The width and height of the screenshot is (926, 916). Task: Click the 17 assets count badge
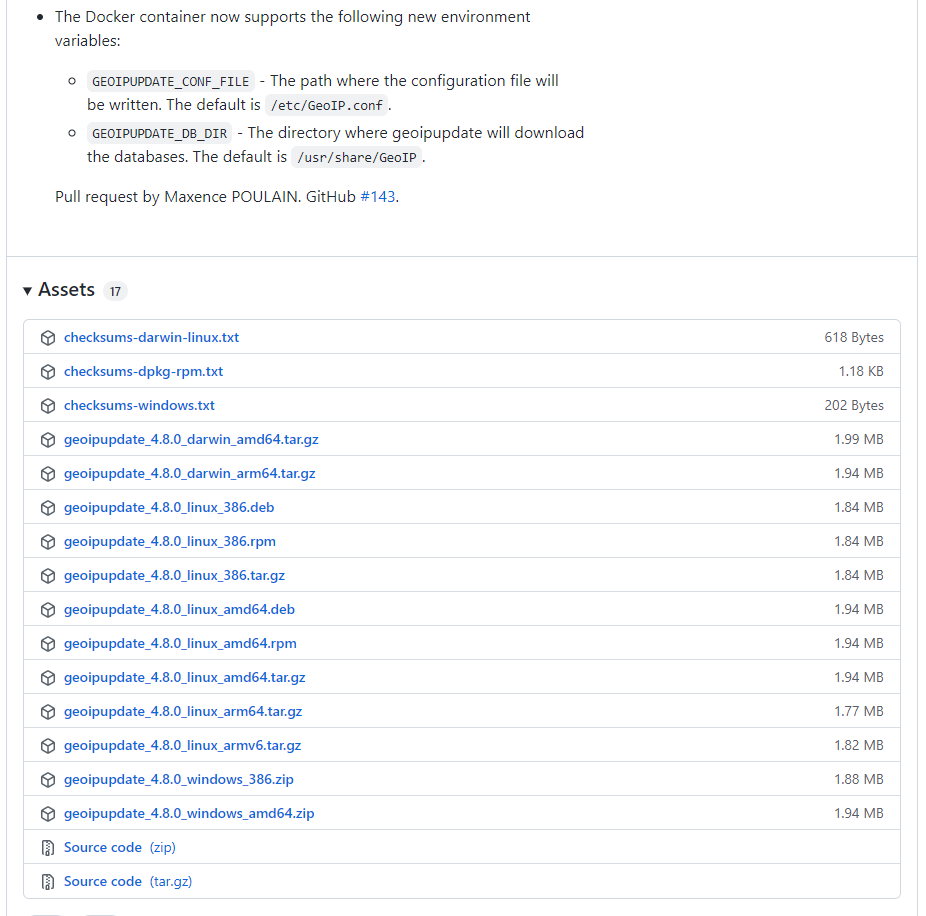[x=115, y=290]
